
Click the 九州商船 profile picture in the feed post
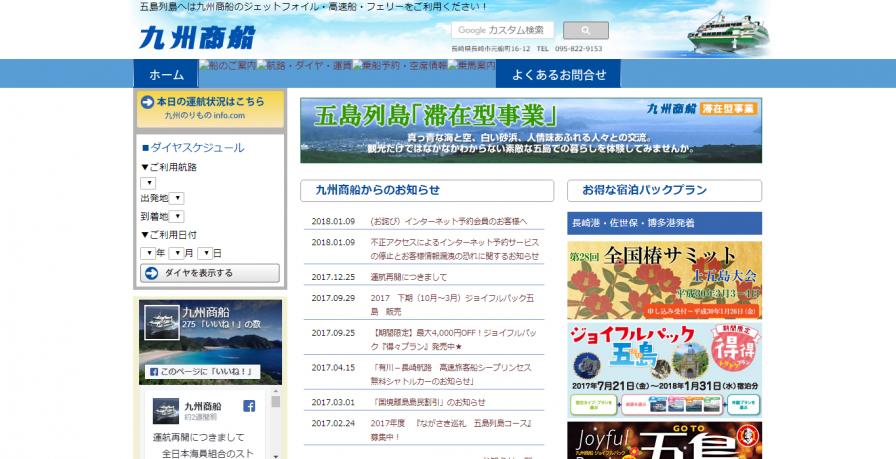pyautogui.click(x=166, y=411)
